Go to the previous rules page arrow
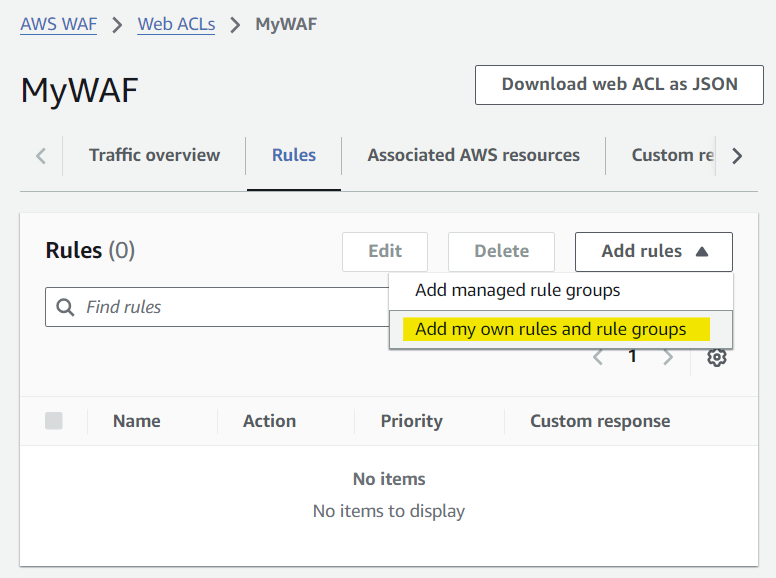776x578 pixels. click(x=598, y=357)
